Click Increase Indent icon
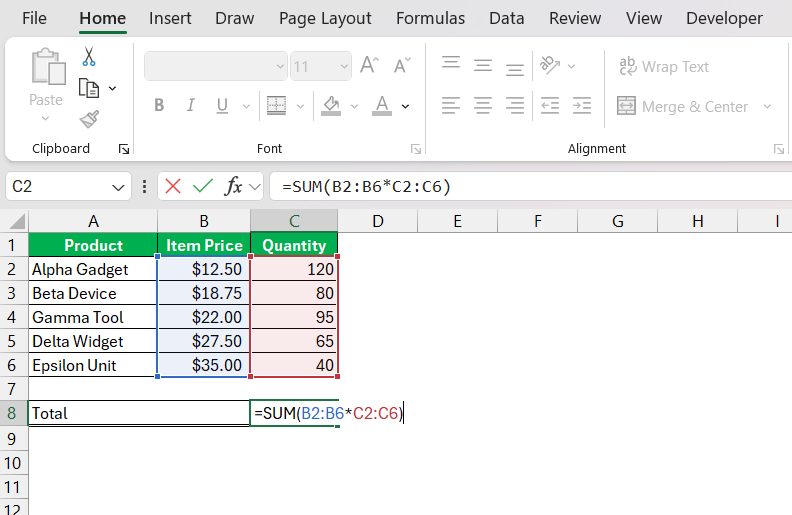Screen dimensions: 792x515 pyautogui.click(x=582, y=106)
